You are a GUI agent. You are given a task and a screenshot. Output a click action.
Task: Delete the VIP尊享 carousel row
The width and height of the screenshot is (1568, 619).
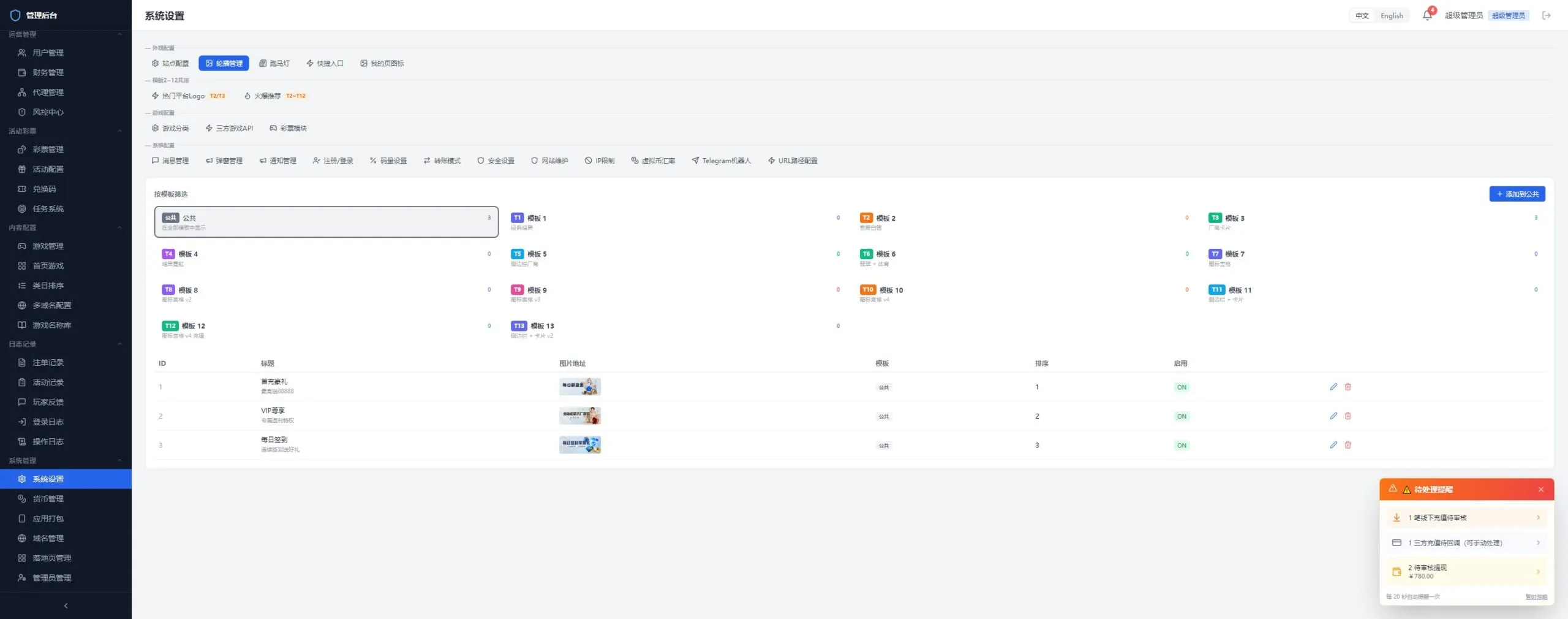[1347, 416]
